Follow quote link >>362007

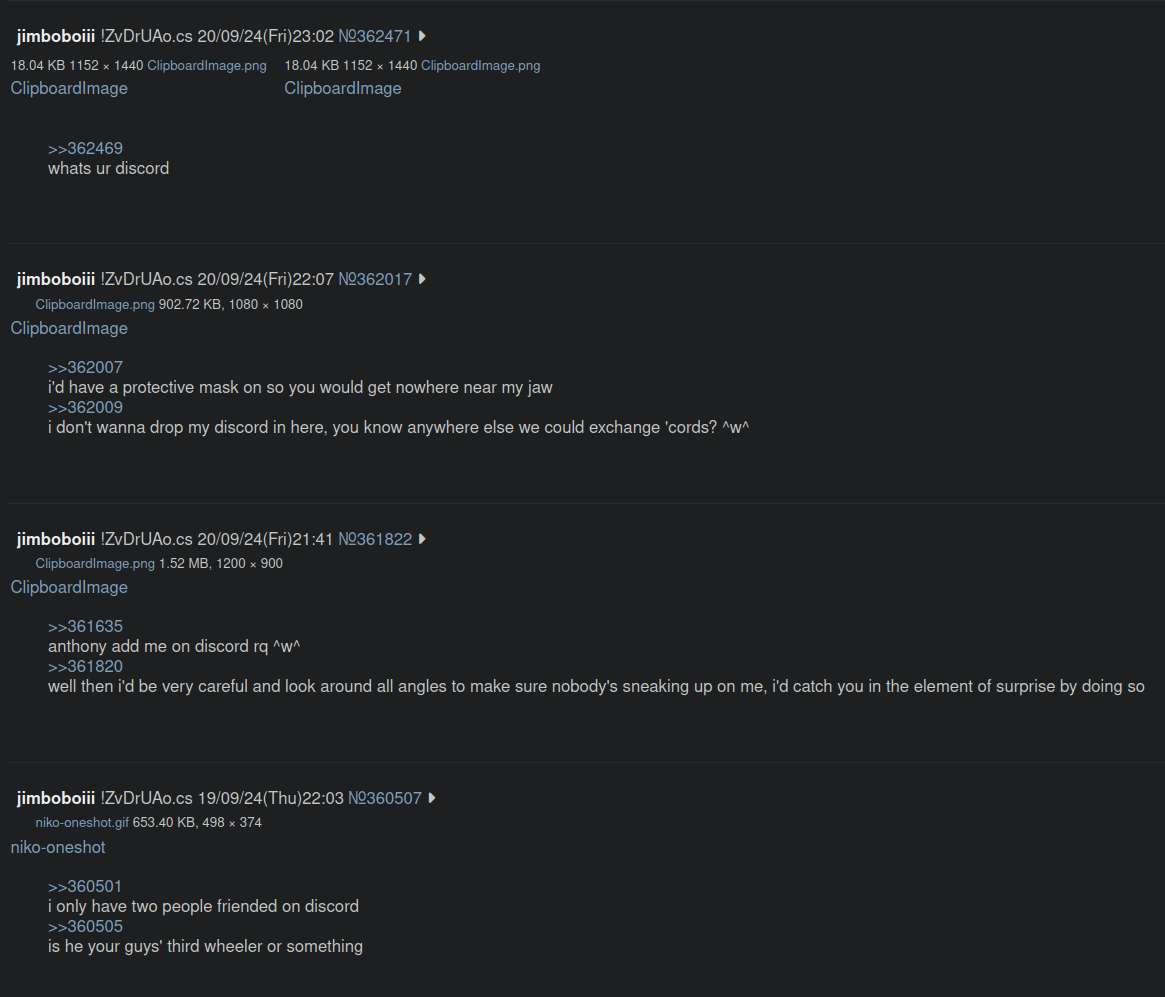[85, 368]
